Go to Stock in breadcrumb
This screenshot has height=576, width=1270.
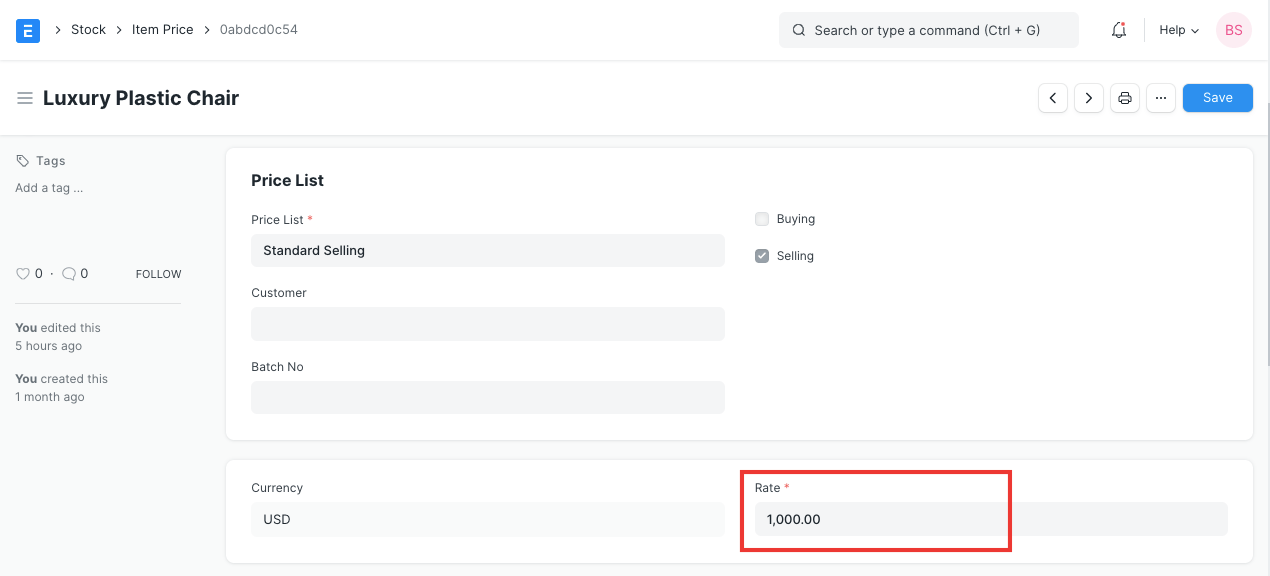click(88, 29)
